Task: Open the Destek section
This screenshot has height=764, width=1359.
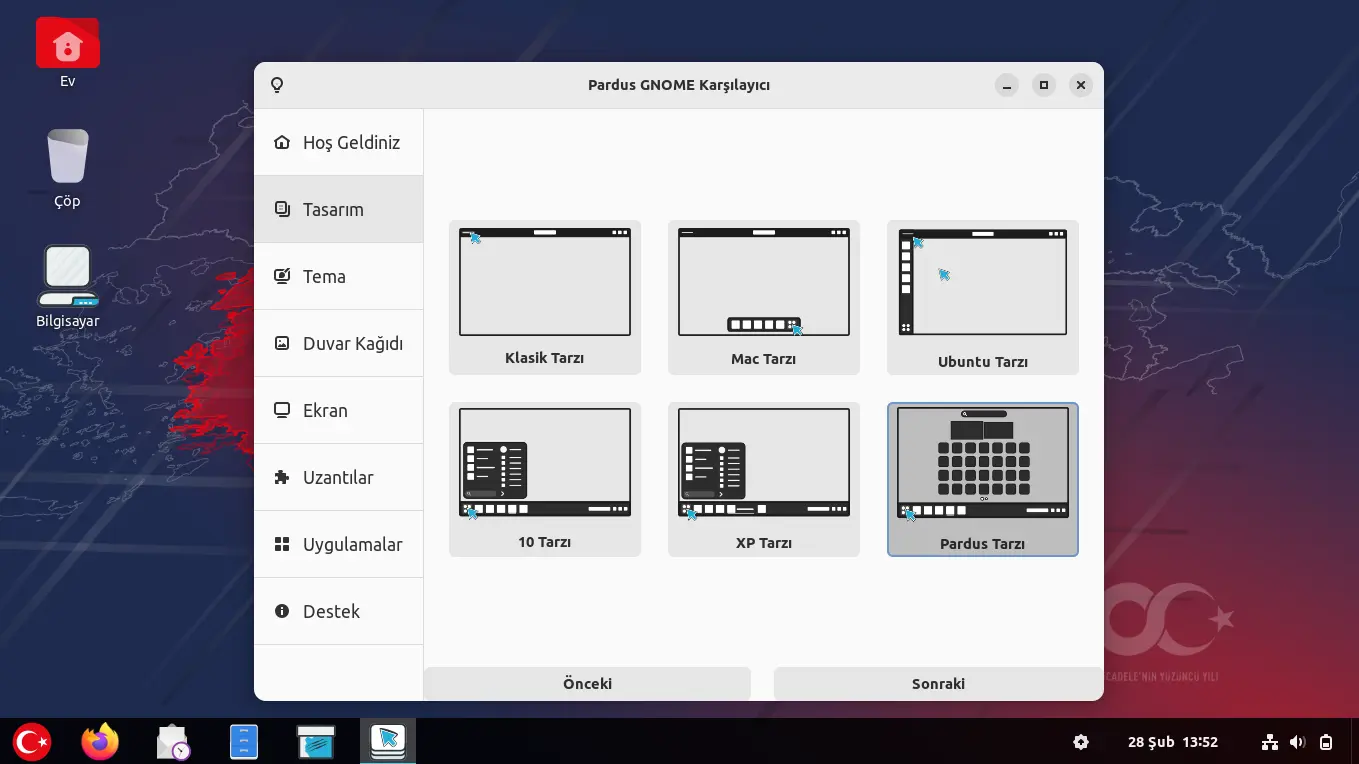Action: [x=339, y=611]
